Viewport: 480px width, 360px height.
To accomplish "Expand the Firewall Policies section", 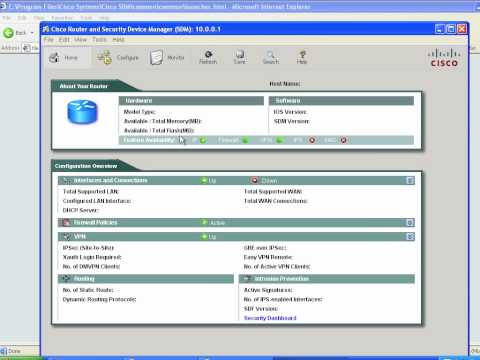I will [x=410, y=222].
